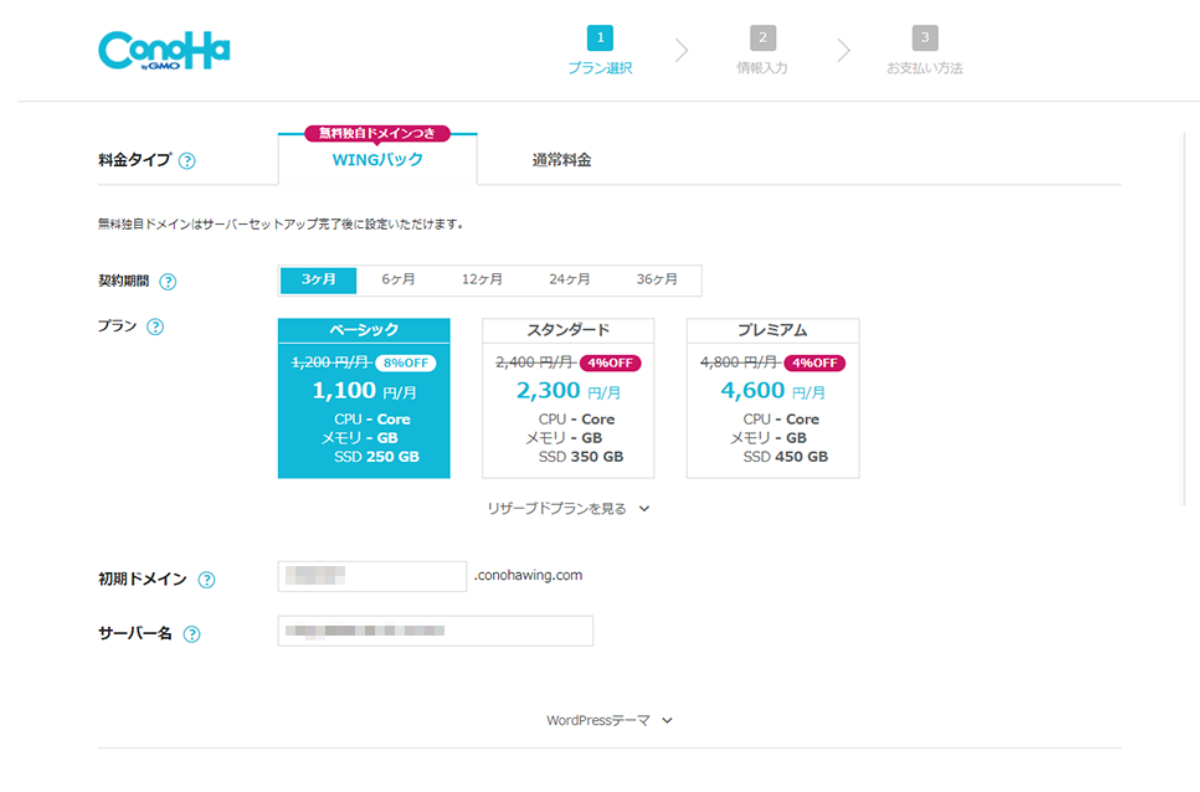Click step 2 情報入力 indicator

[x=762, y=52]
